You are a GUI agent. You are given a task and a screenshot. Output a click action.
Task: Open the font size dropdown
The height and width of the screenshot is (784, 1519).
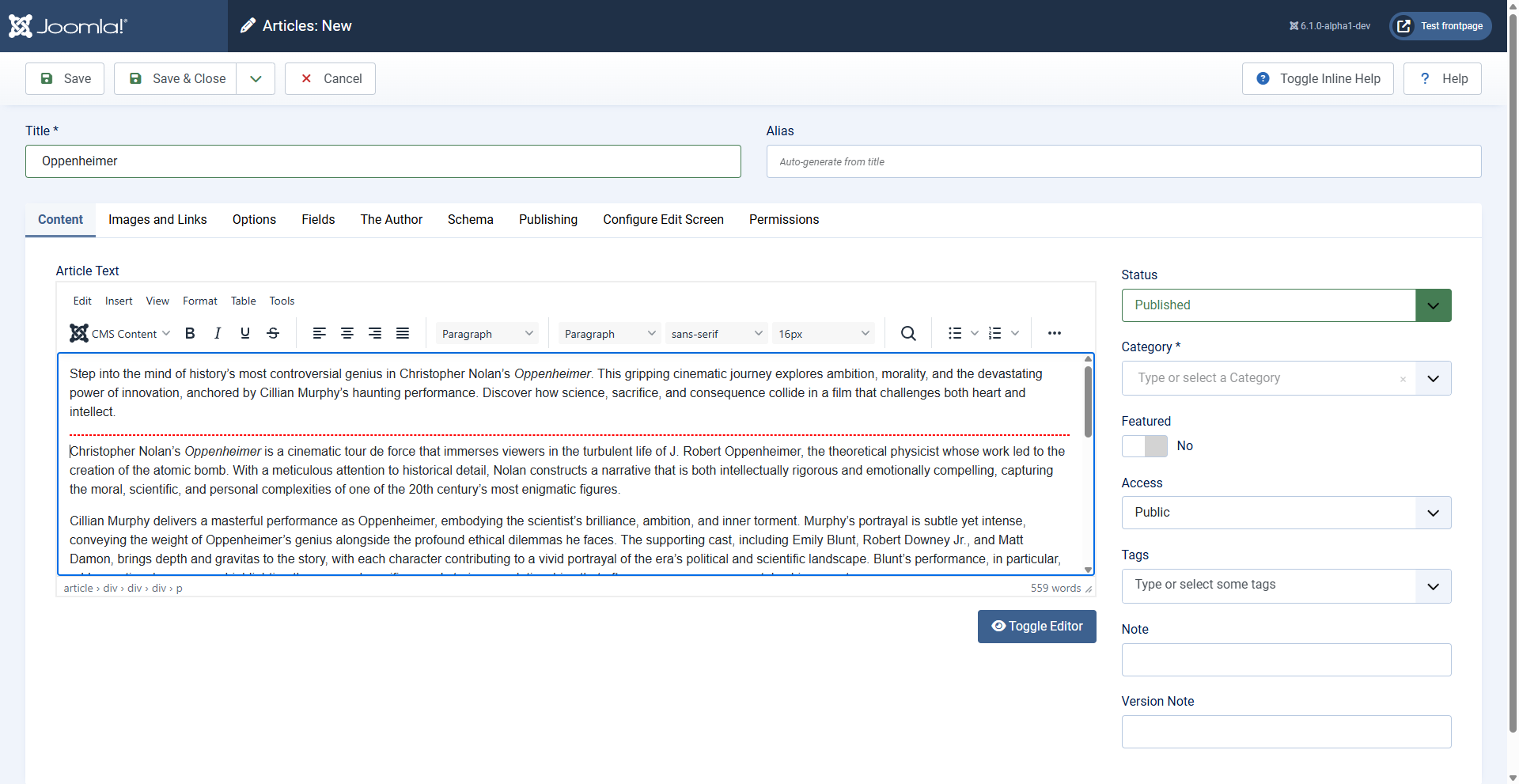823,333
